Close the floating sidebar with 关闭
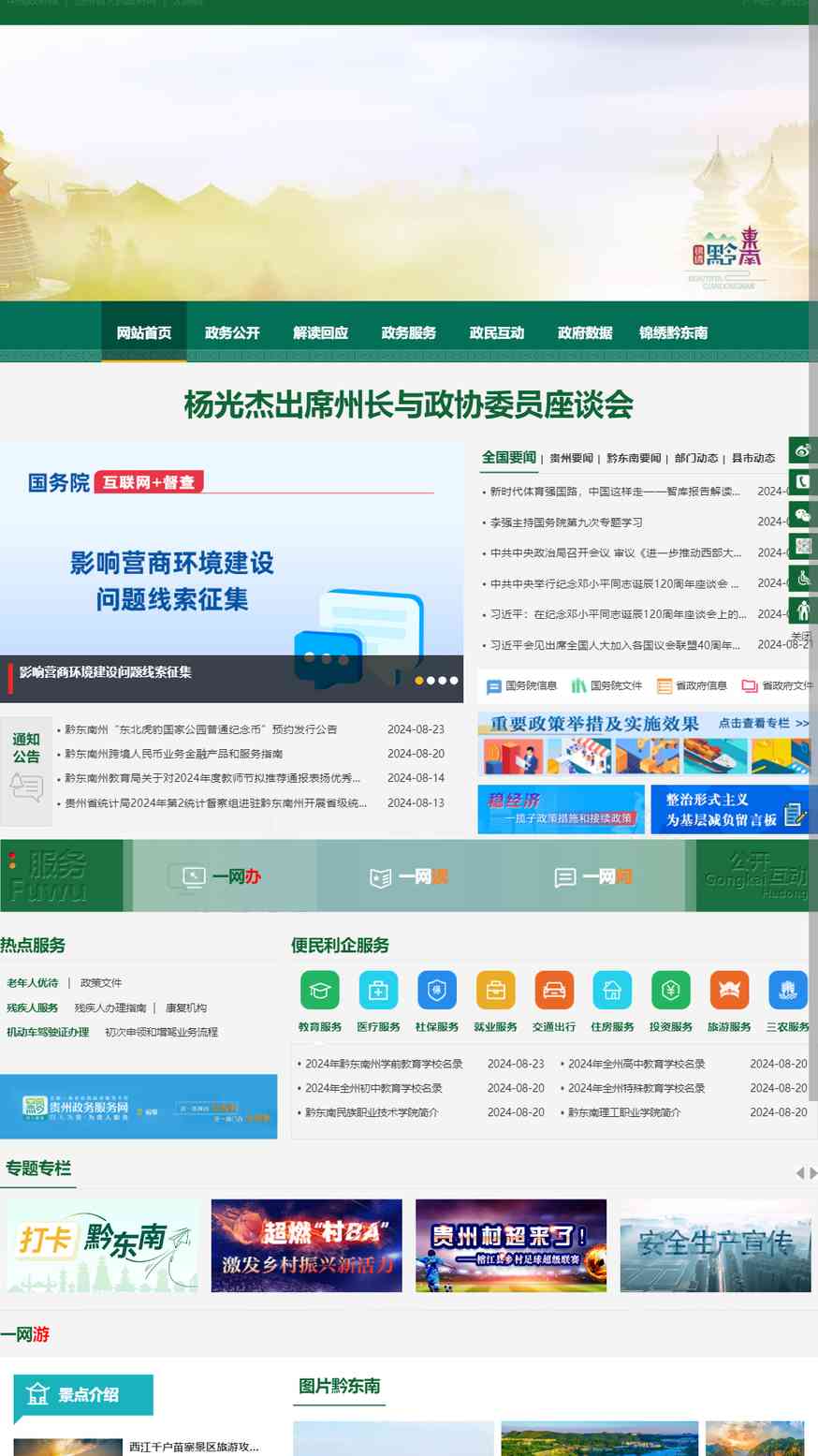 coord(801,636)
